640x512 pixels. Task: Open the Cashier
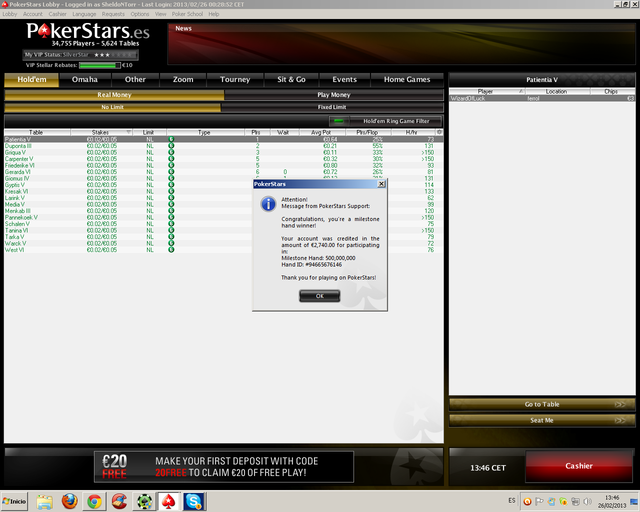click(579, 466)
